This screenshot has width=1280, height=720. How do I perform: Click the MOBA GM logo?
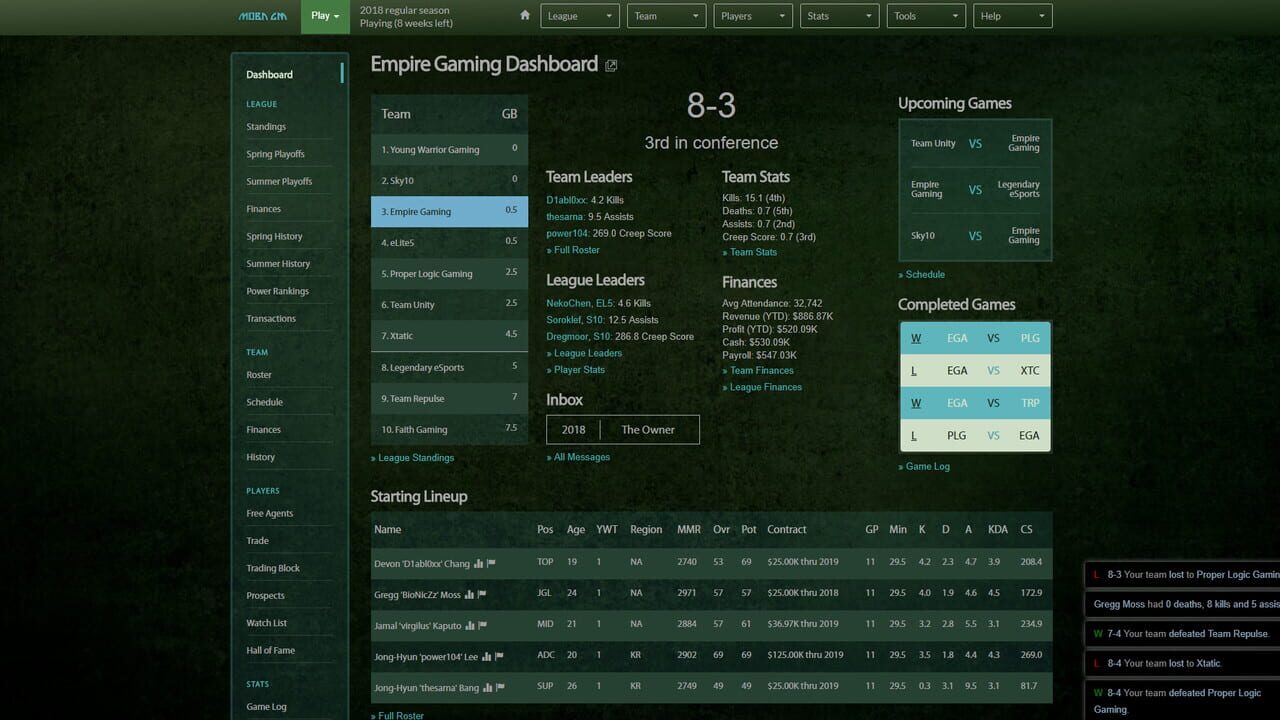point(263,16)
